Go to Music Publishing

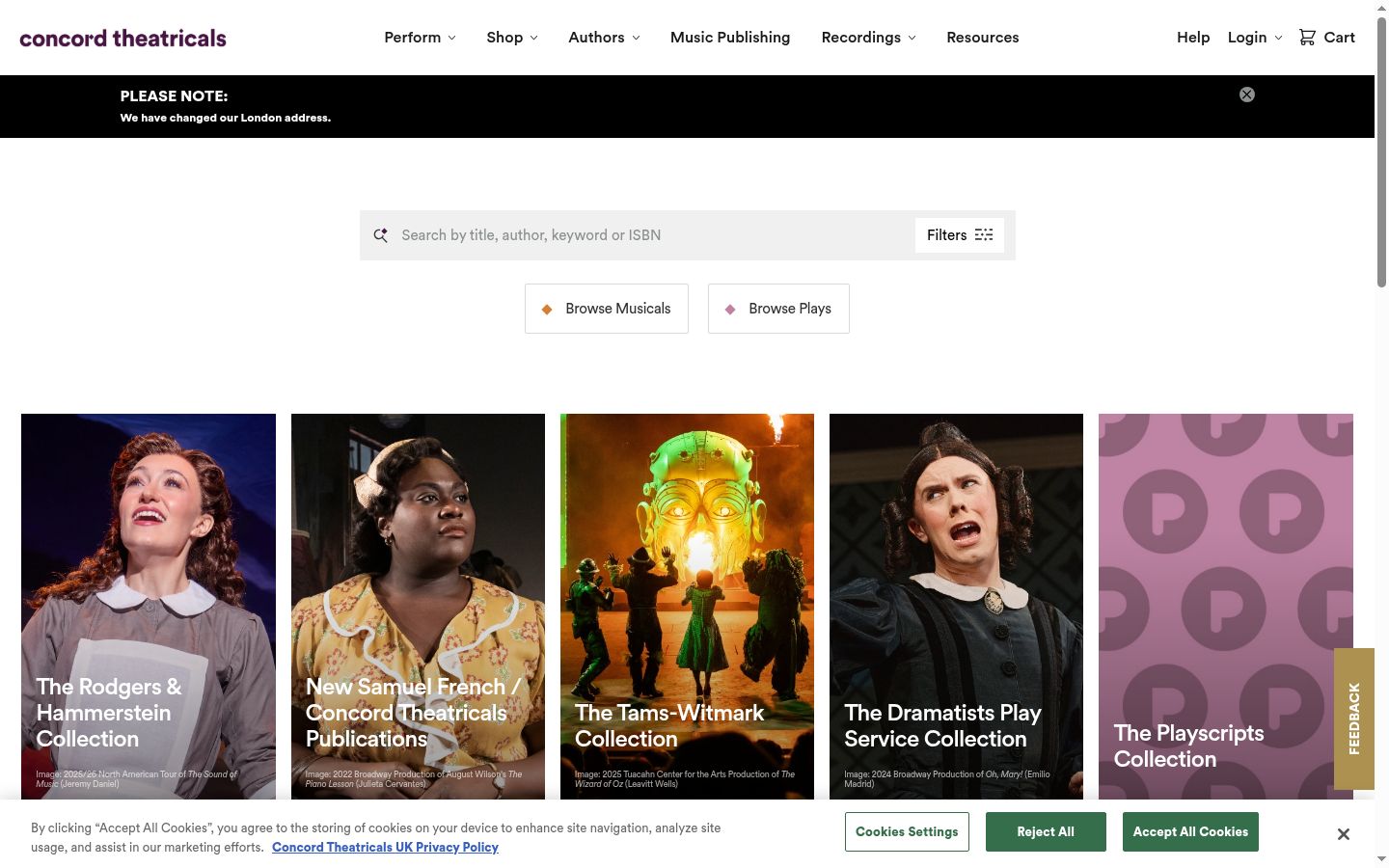[x=730, y=37]
